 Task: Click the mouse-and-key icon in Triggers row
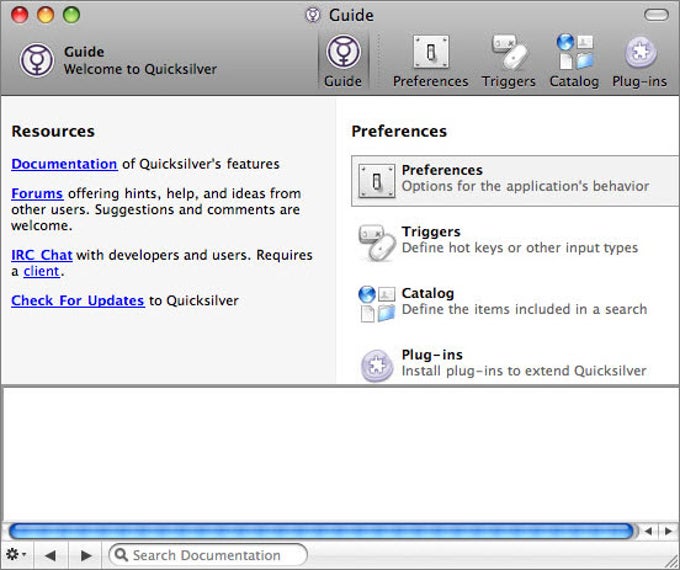point(377,242)
